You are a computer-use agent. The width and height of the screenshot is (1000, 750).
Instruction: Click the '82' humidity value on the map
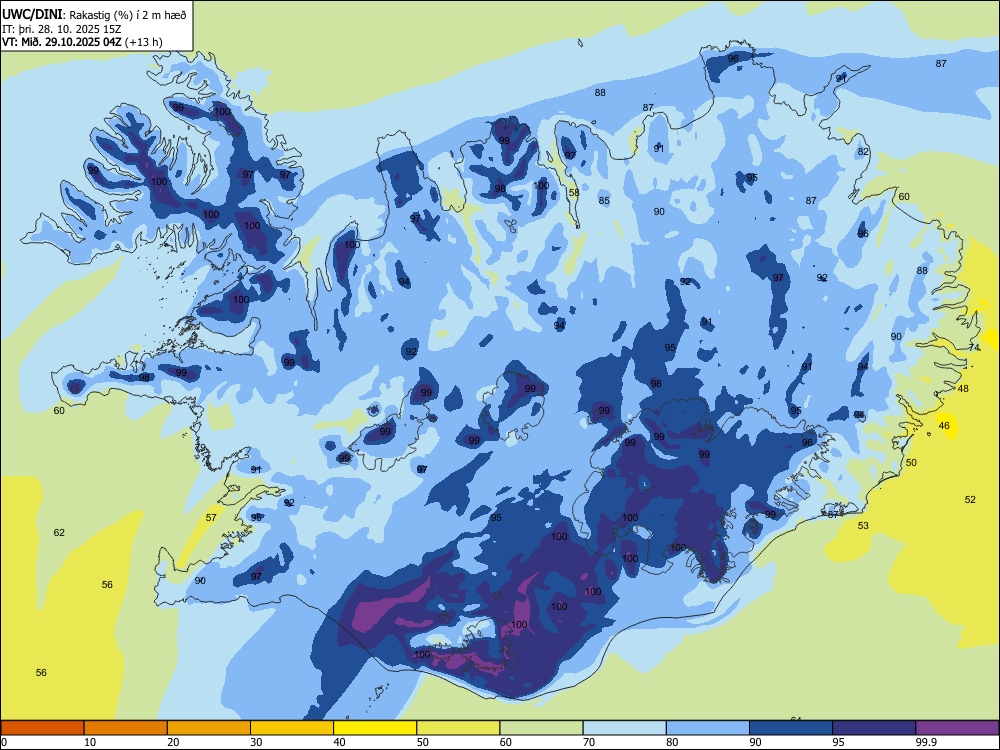863,151
